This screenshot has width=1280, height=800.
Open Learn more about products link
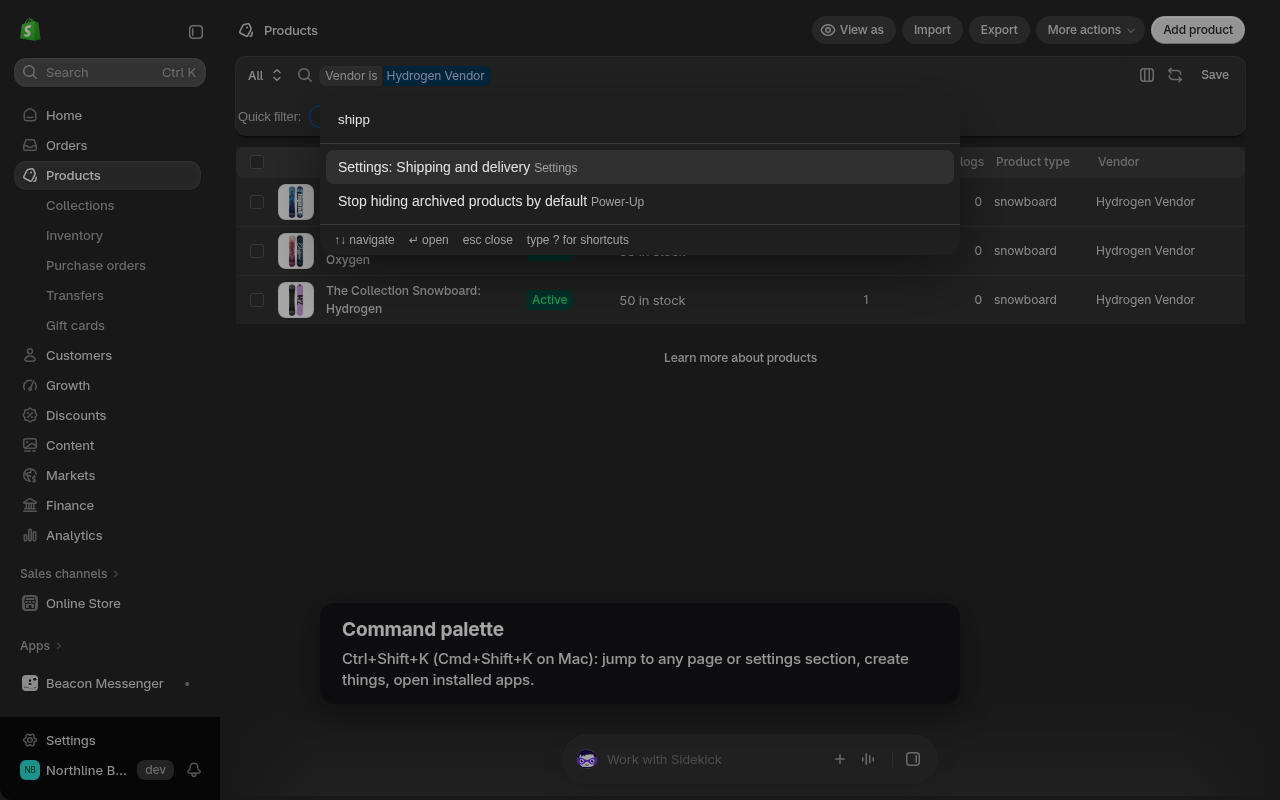740,357
